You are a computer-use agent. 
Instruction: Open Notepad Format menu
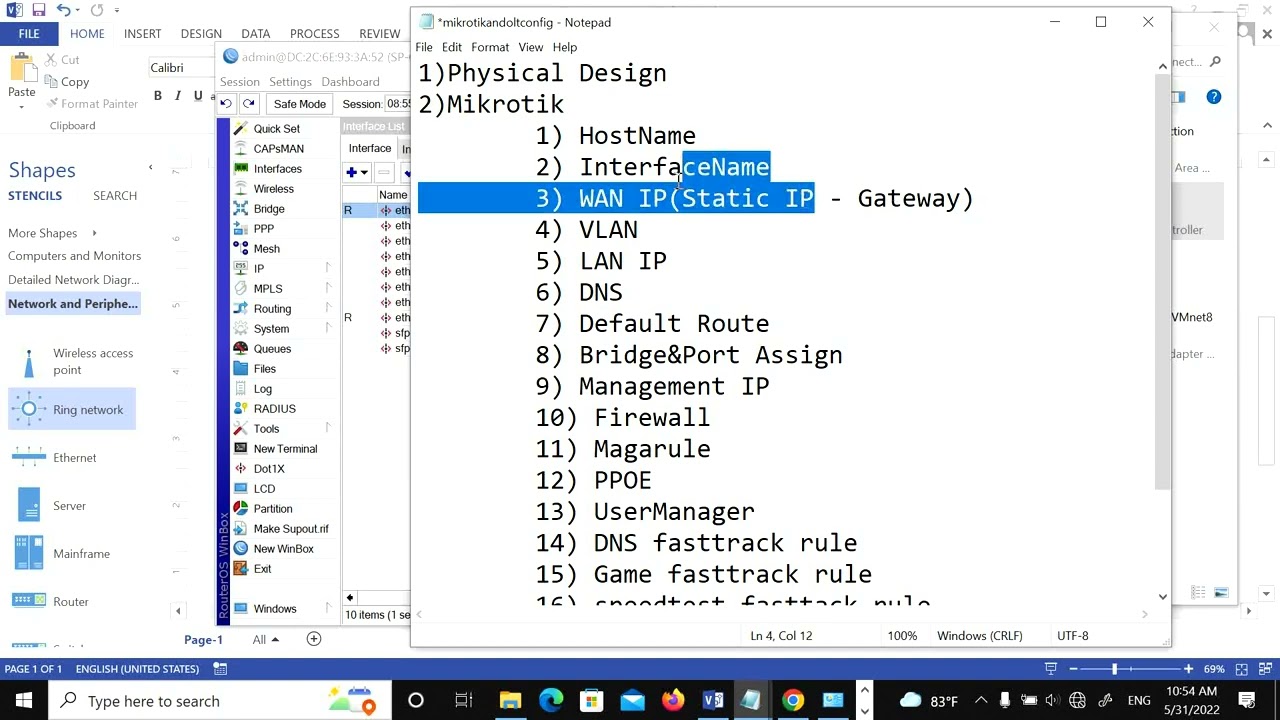pyautogui.click(x=490, y=47)
